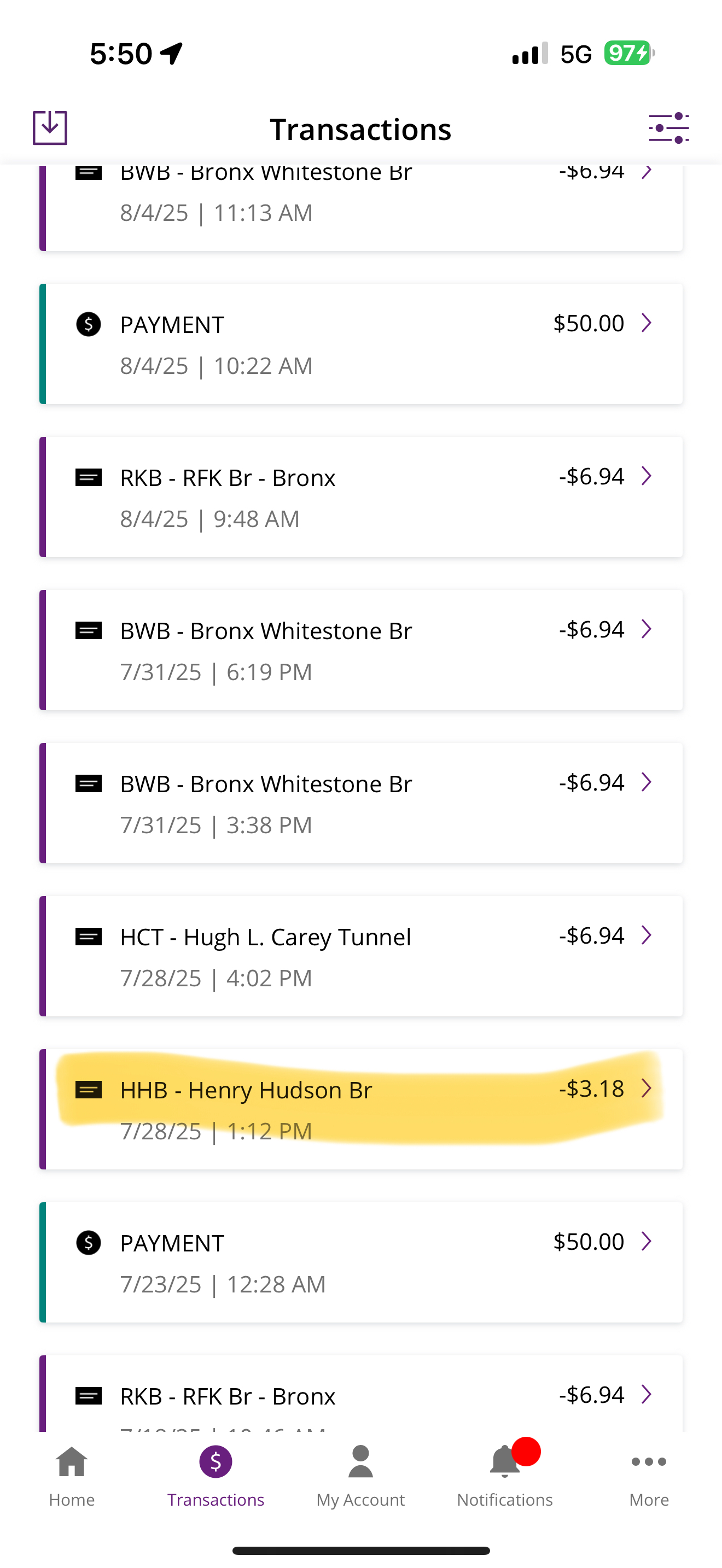Open BWB Bronx Whitestone 6:19 PM transaction

pos(360,650)
